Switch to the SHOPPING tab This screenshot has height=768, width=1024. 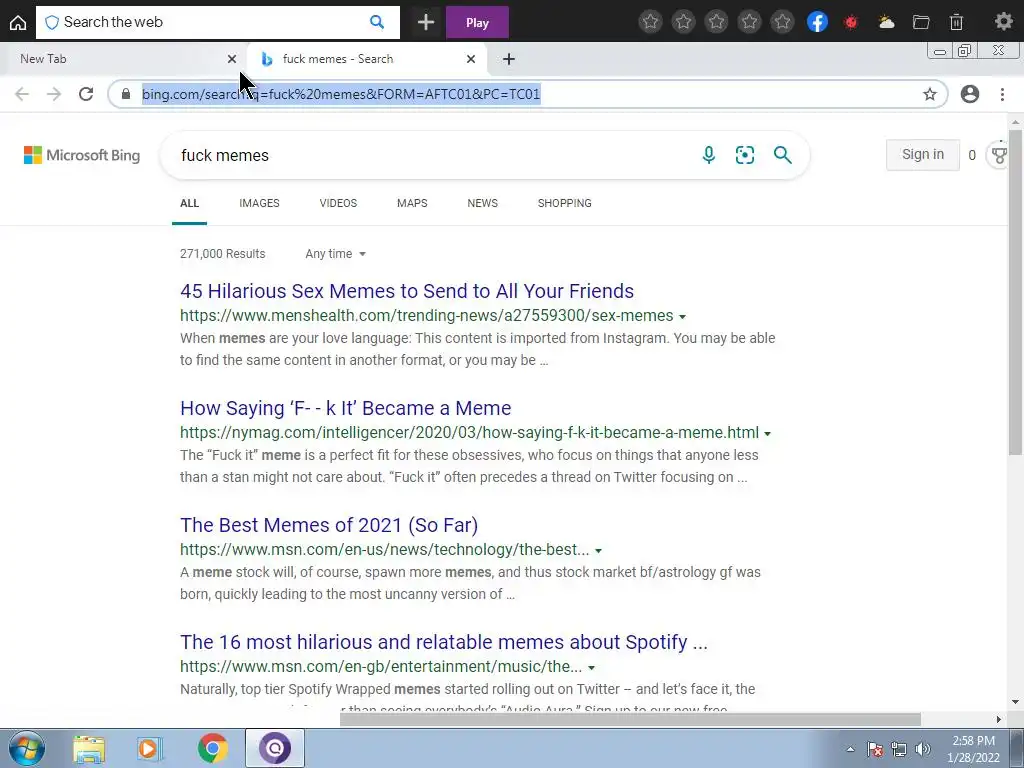tap(565, 203)
